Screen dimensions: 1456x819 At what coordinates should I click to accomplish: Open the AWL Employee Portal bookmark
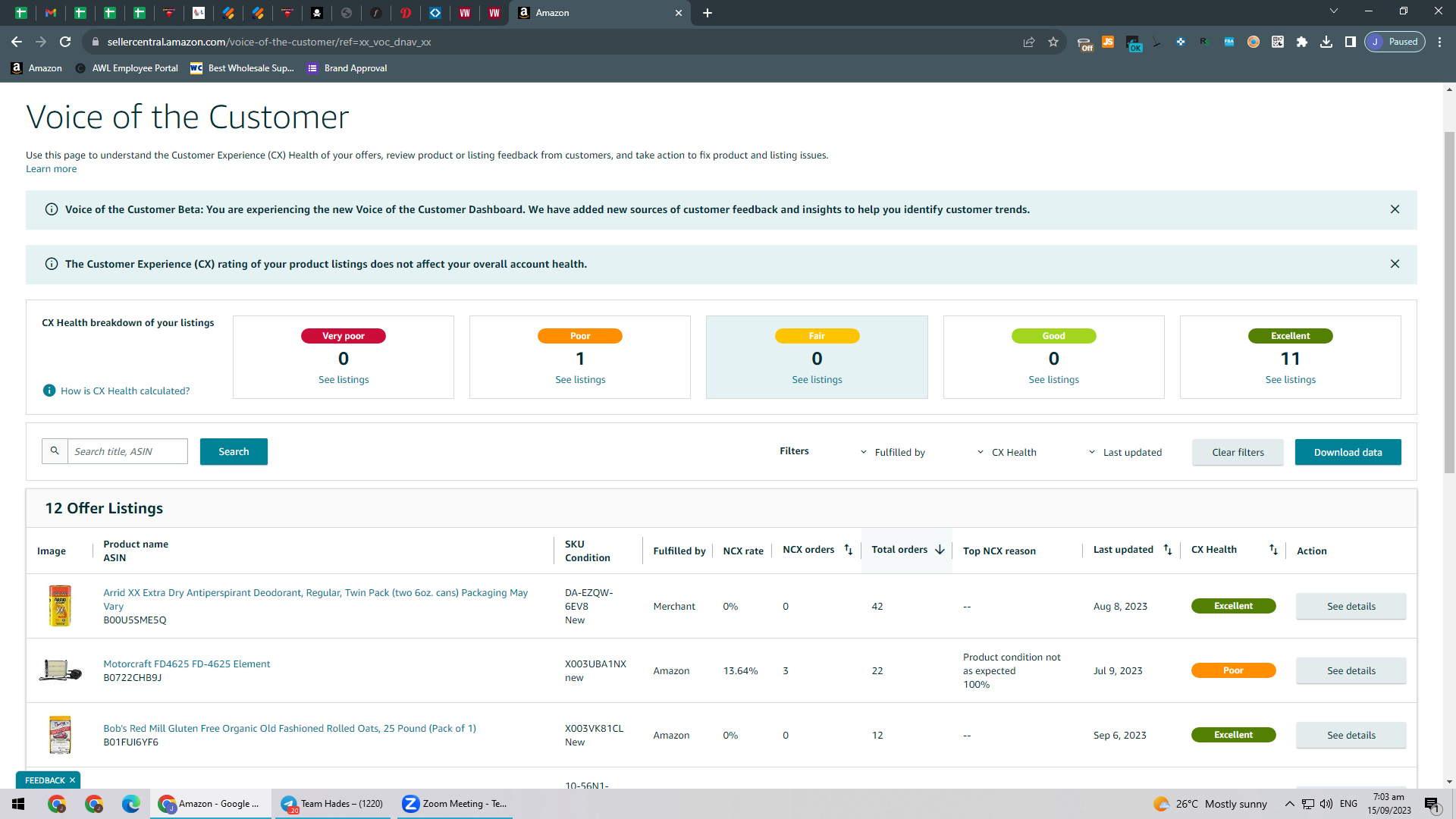pos(127,68)
